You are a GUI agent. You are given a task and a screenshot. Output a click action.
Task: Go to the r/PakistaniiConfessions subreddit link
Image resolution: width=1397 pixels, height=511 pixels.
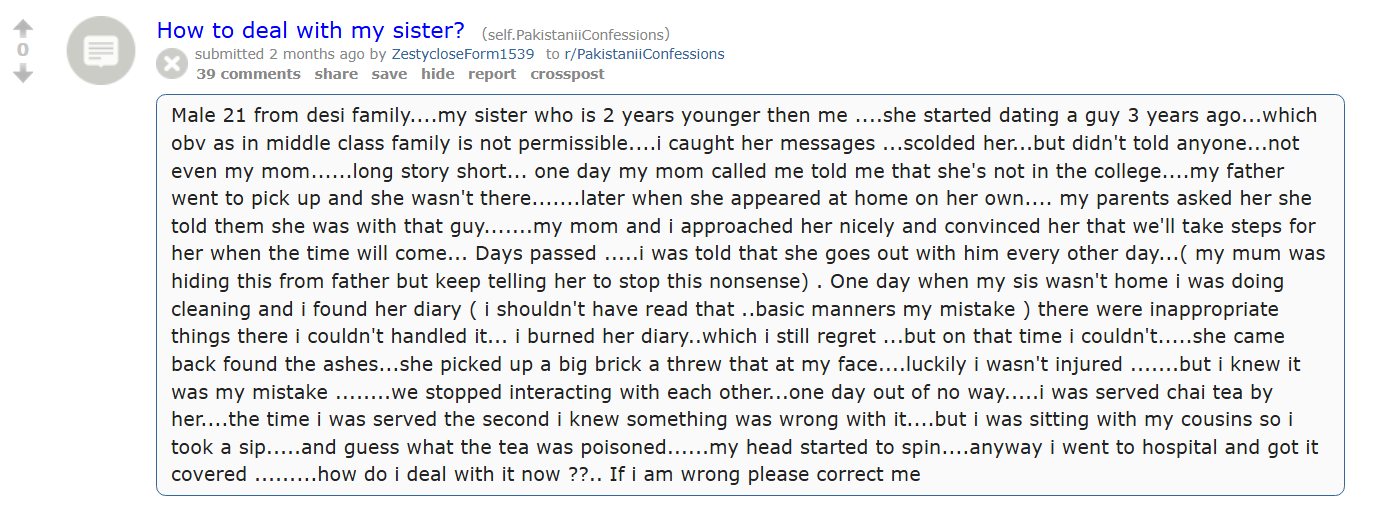[644, 54]
